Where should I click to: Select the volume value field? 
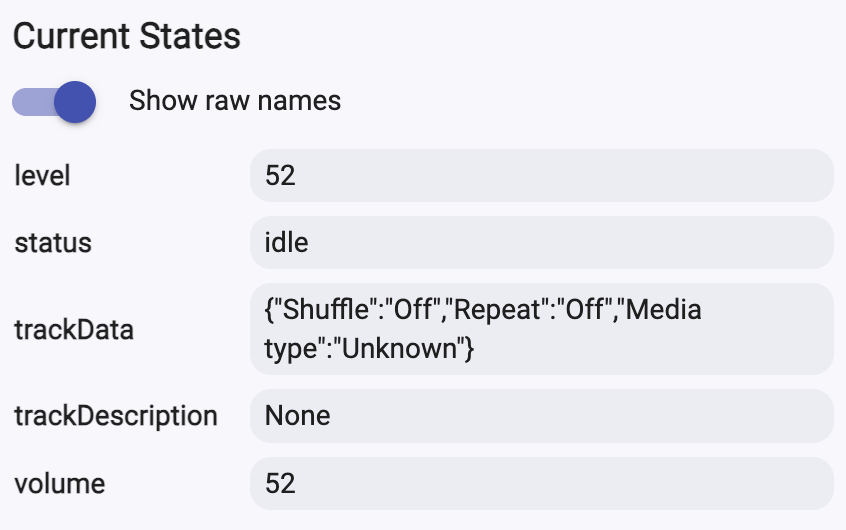coord(541,484)
